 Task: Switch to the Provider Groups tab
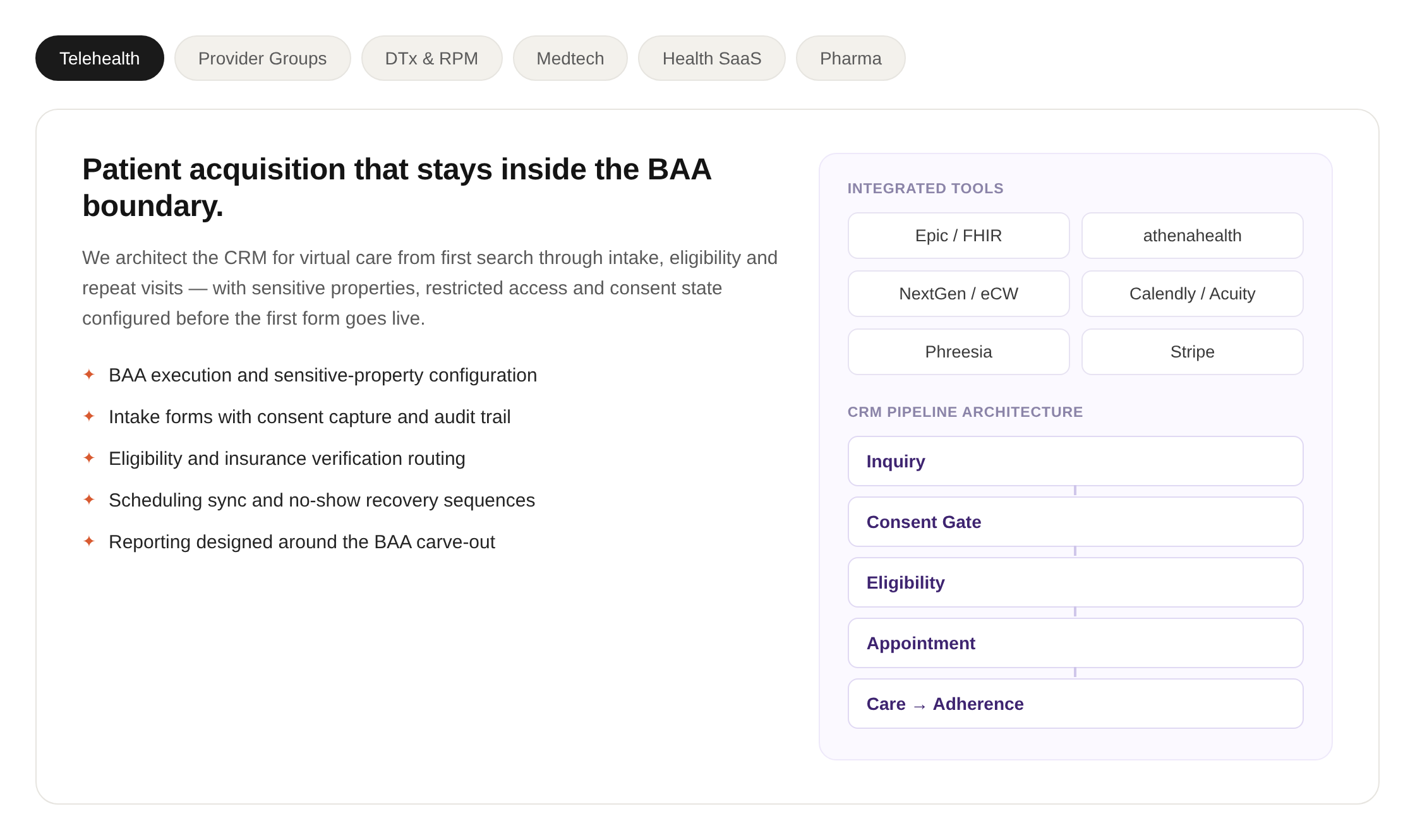263,58
